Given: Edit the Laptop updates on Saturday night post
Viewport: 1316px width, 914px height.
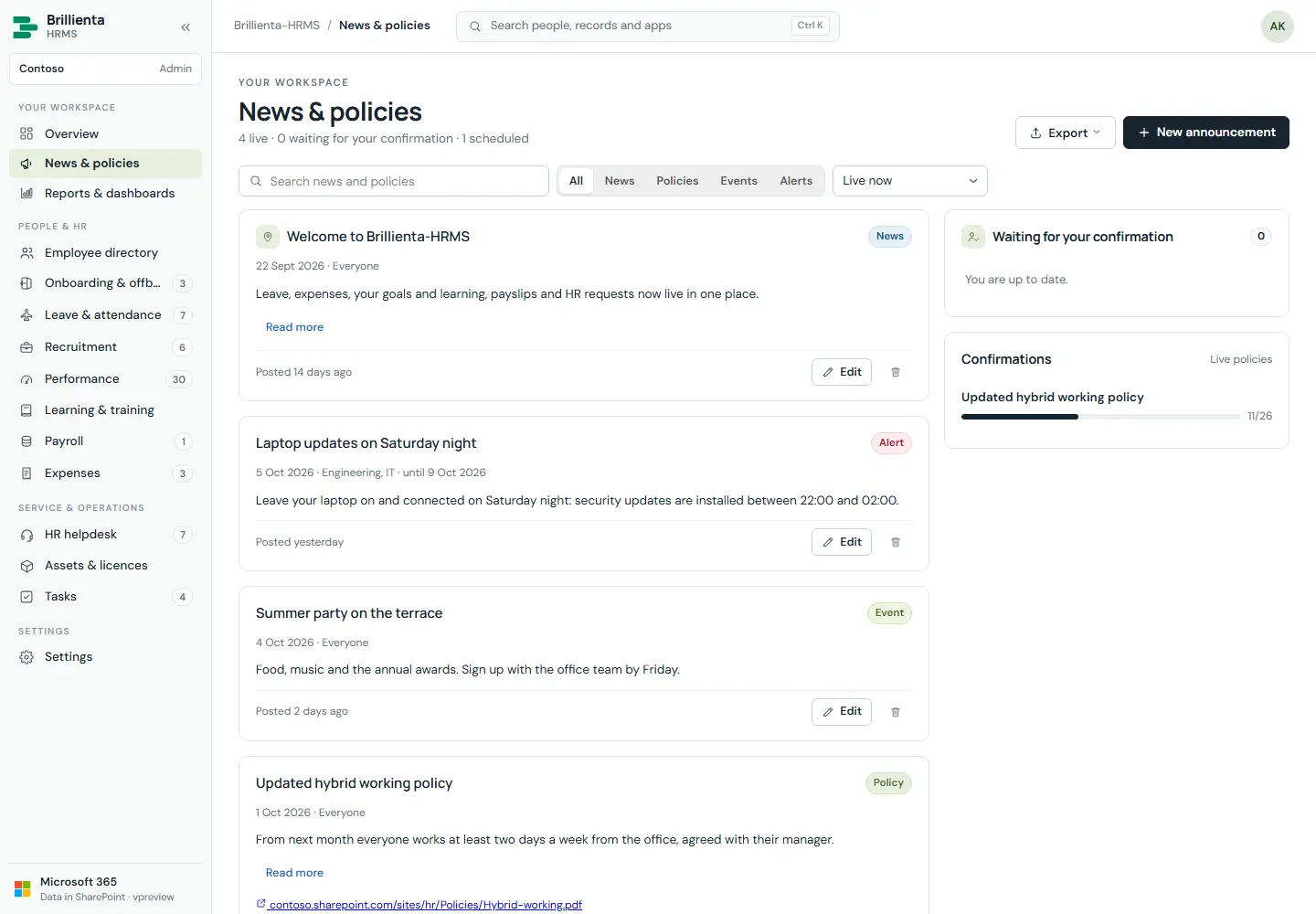Looking at the screenshot, I should point(842,542).
